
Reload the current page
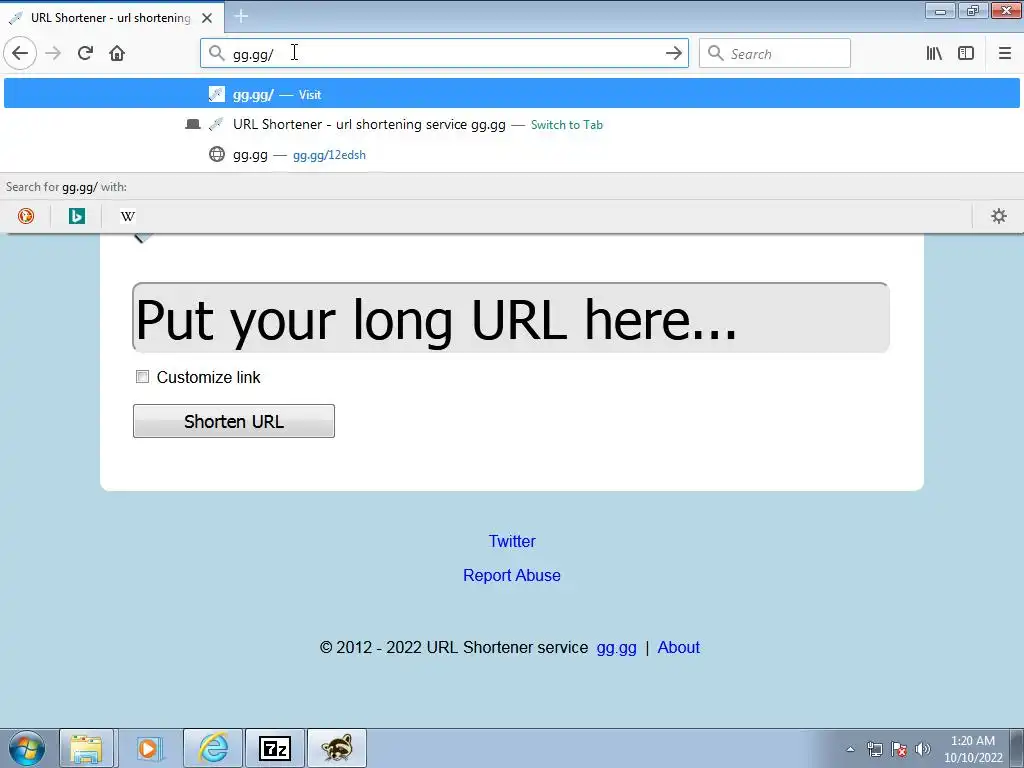pyautogui.click(x=85, y=53)
